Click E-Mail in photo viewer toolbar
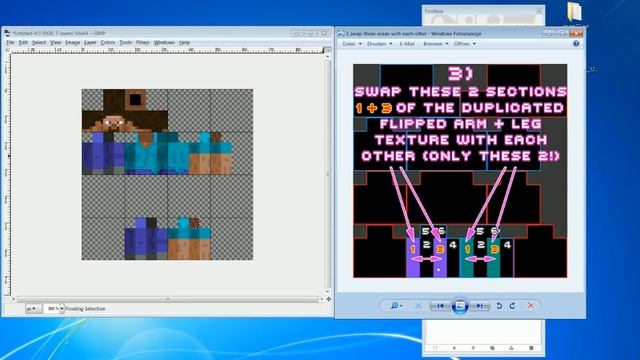Viewport: 640px width, 360px height. [407, 44]
